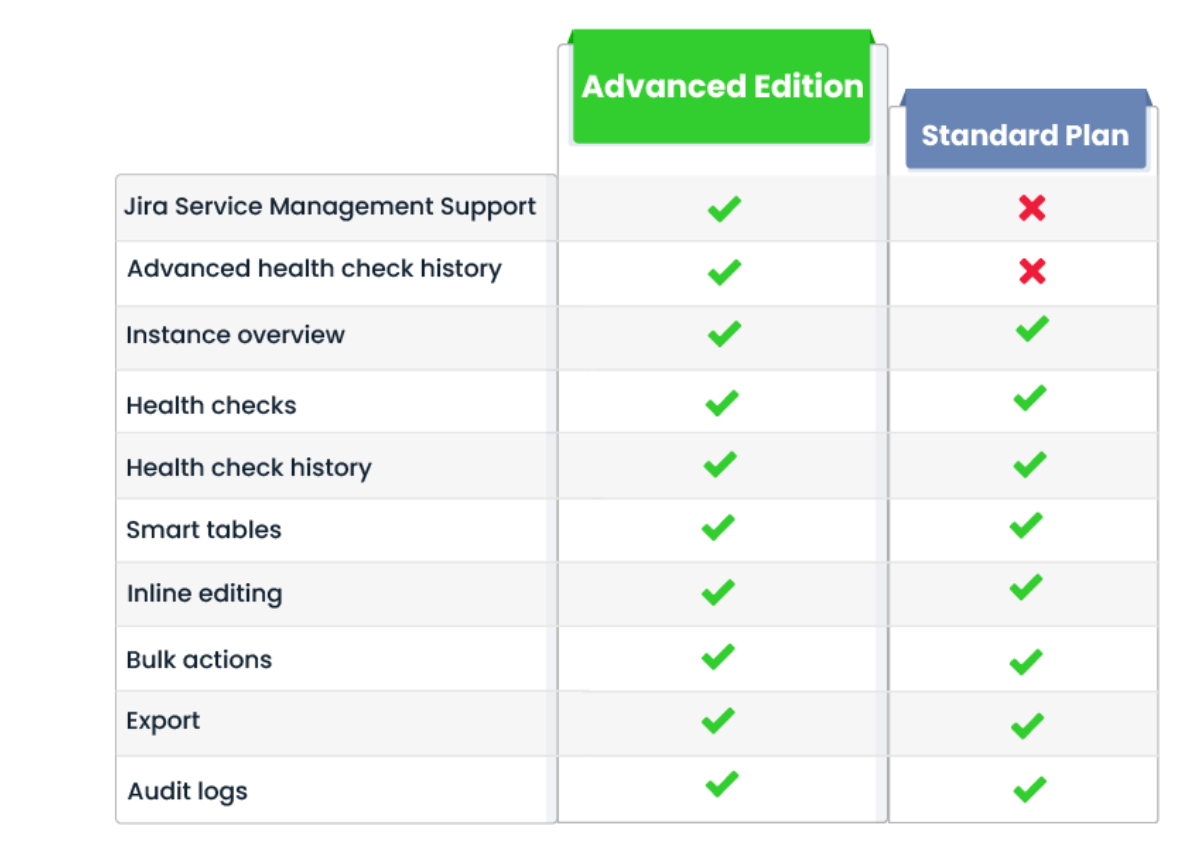The width and height of the screenshot is (1198, 852).
Task: Click Advanced Edition checkmark for Advanced health check history
Action: pyautogui.click(x=724, y=272)
